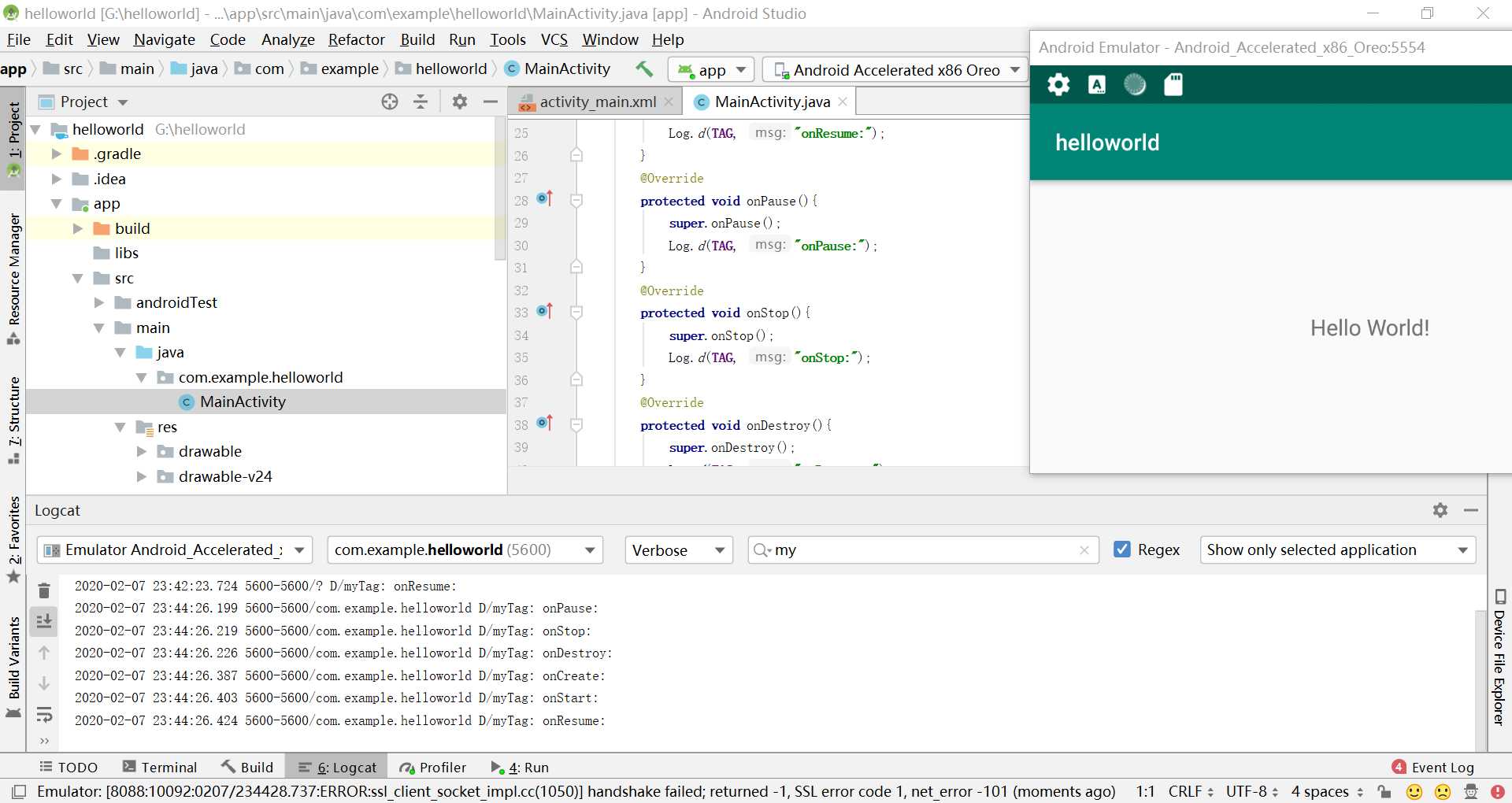The height and width of the screenshot is (803, 1512).
Task: Hide the Project panel with minus icon
Action: coord(491,102)
